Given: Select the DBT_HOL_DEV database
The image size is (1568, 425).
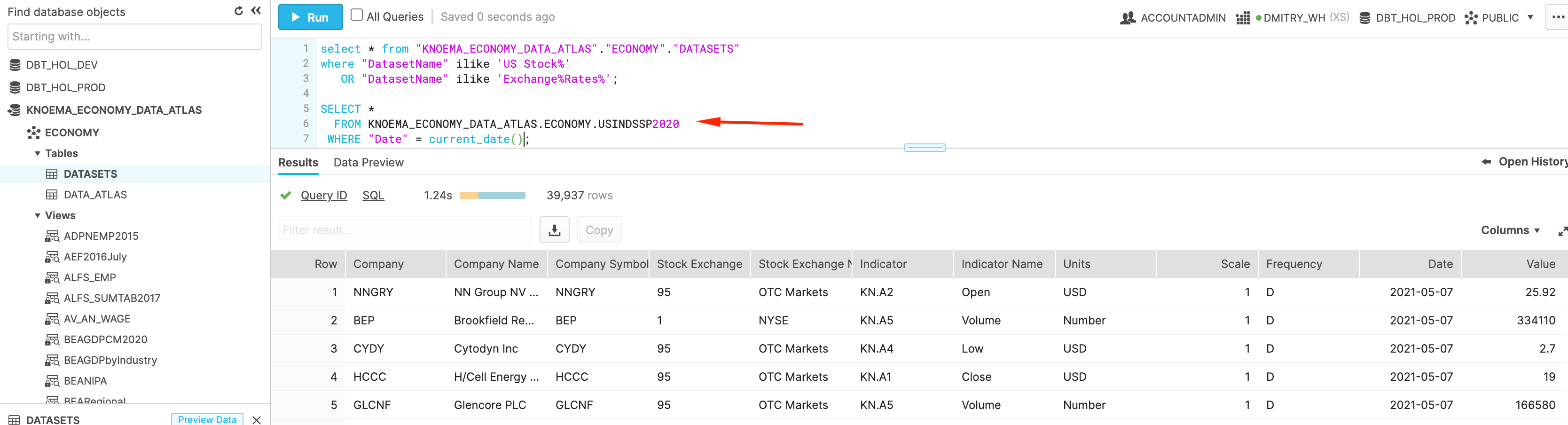Looking at the screenshot, I should click(x=62, y=64).
